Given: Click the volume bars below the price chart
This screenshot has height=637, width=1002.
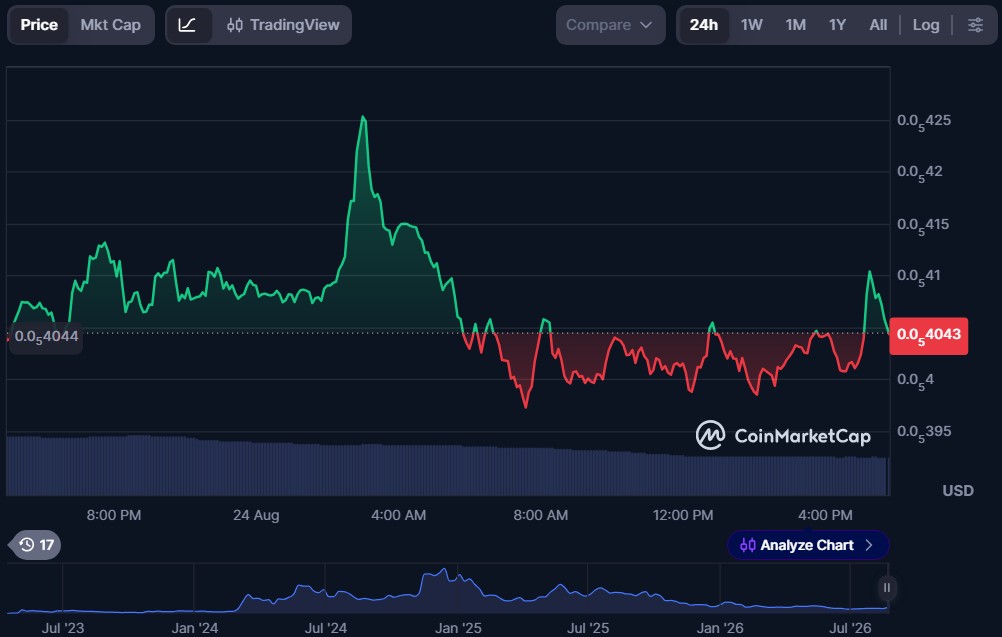Looking at the screenshot, I should click(x=447, y=466).
